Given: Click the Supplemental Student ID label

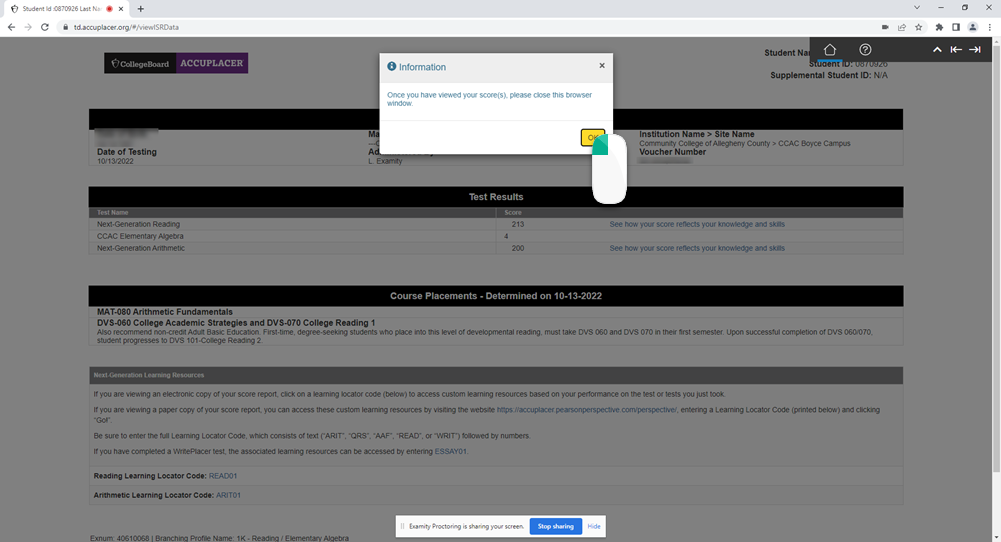Looking at the screenshot, I should (819, 75).
